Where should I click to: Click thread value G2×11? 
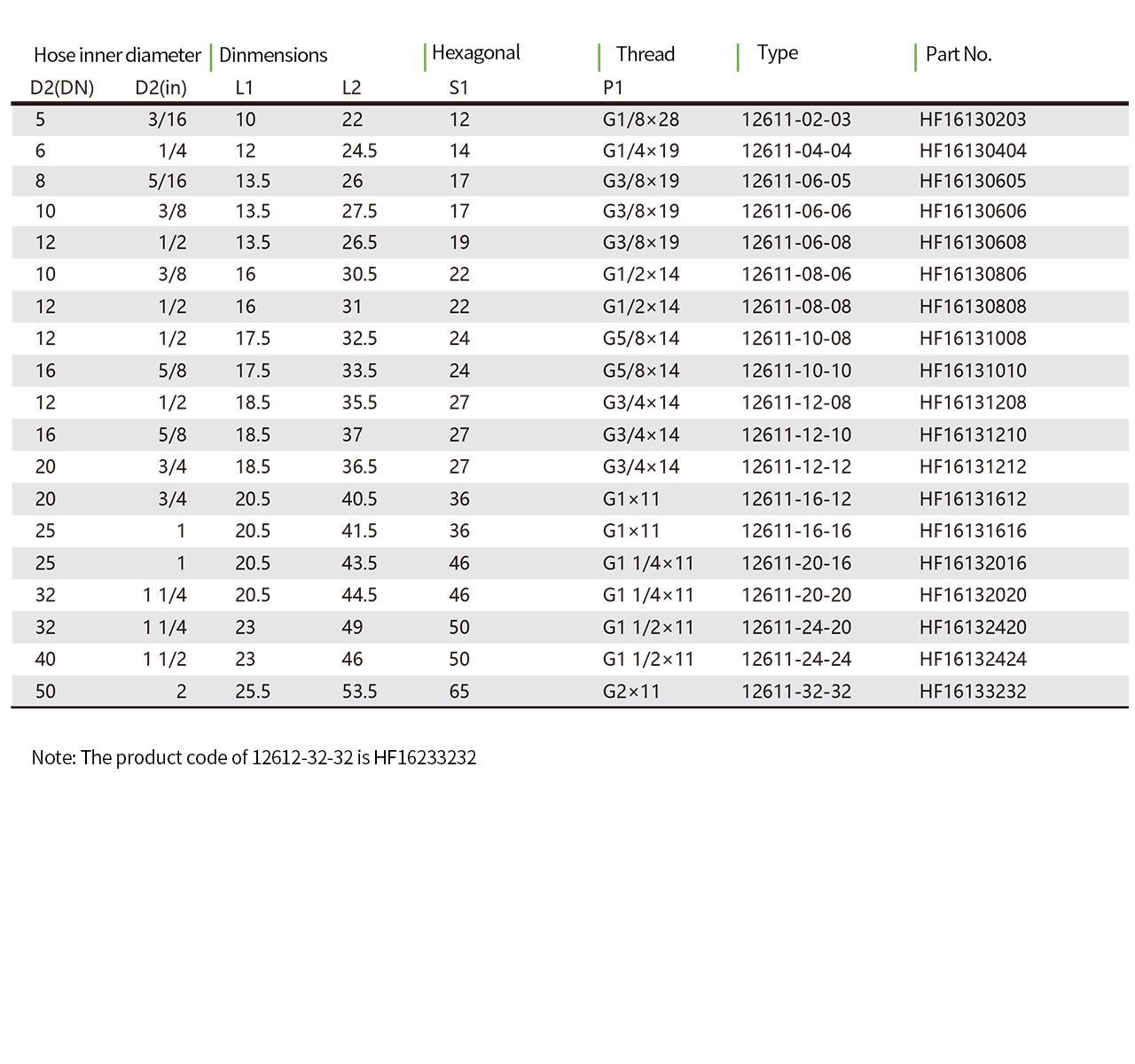[631, 692]
